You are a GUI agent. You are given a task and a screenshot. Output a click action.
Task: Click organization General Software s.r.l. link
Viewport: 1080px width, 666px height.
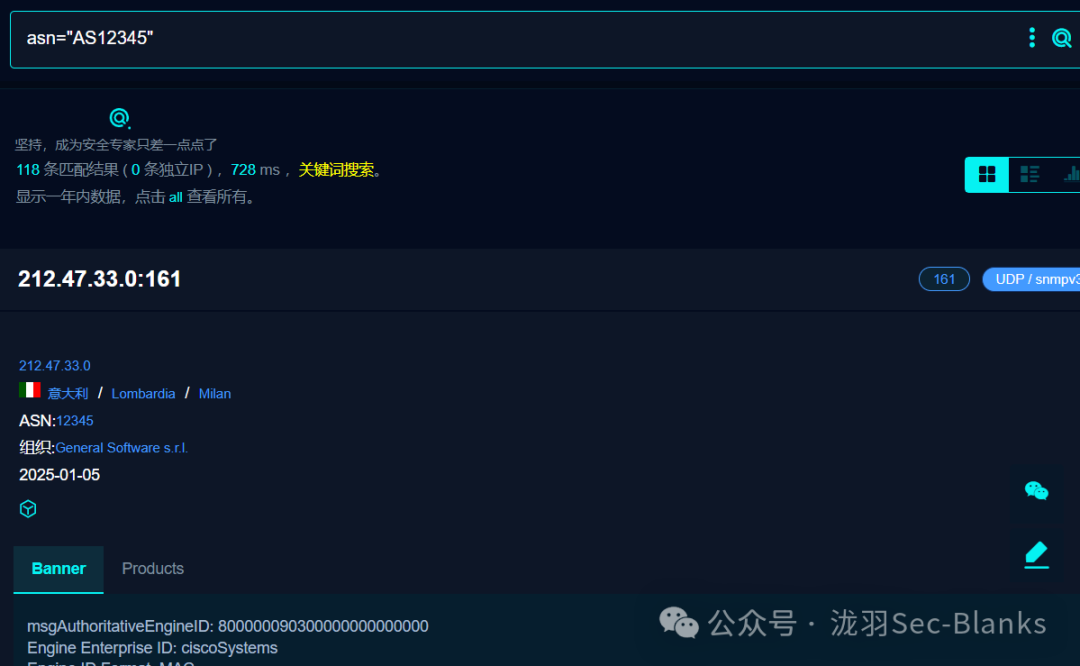point(122,448)
